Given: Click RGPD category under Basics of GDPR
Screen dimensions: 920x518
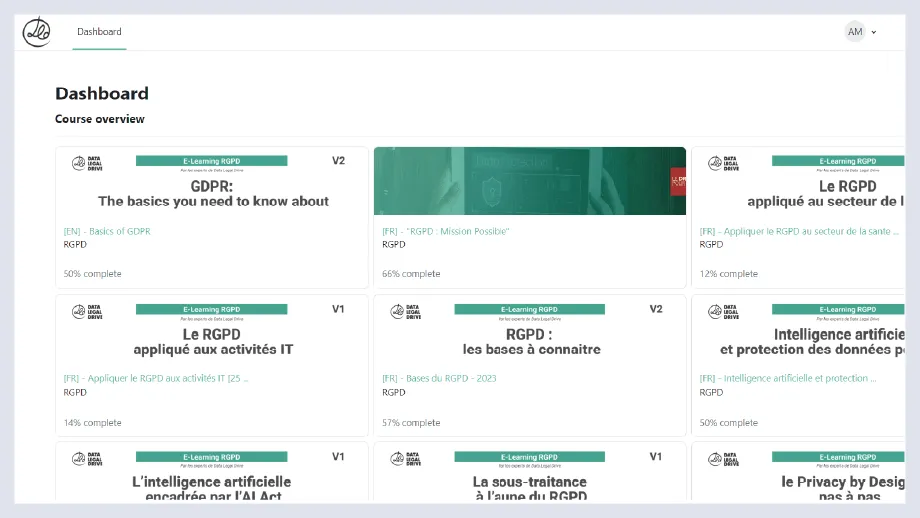Looking at the screenshot, I should (x=75, y=245).
